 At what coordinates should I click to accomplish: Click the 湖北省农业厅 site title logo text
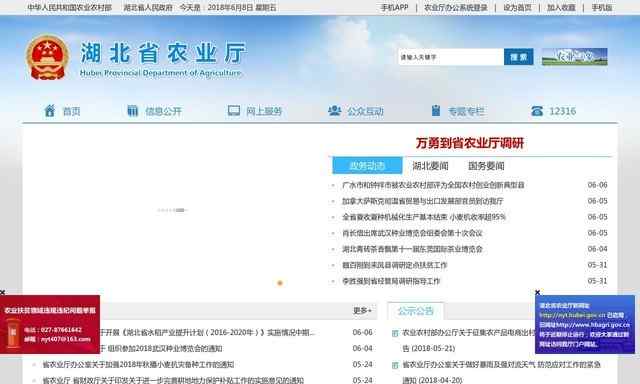pos(162,59)
